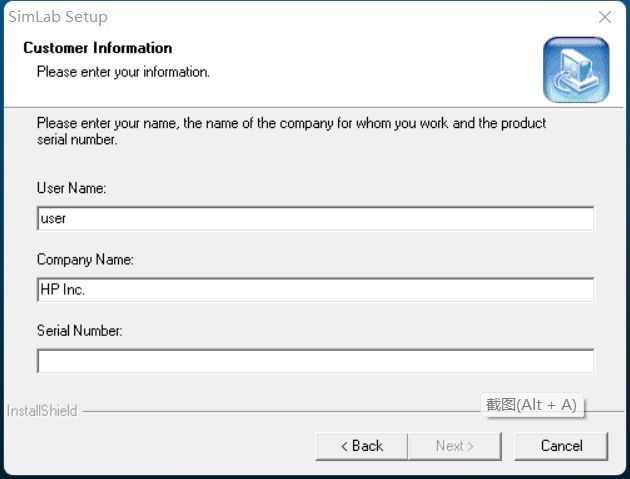
Task: Click the "User Name:" label
Action: 71,188
